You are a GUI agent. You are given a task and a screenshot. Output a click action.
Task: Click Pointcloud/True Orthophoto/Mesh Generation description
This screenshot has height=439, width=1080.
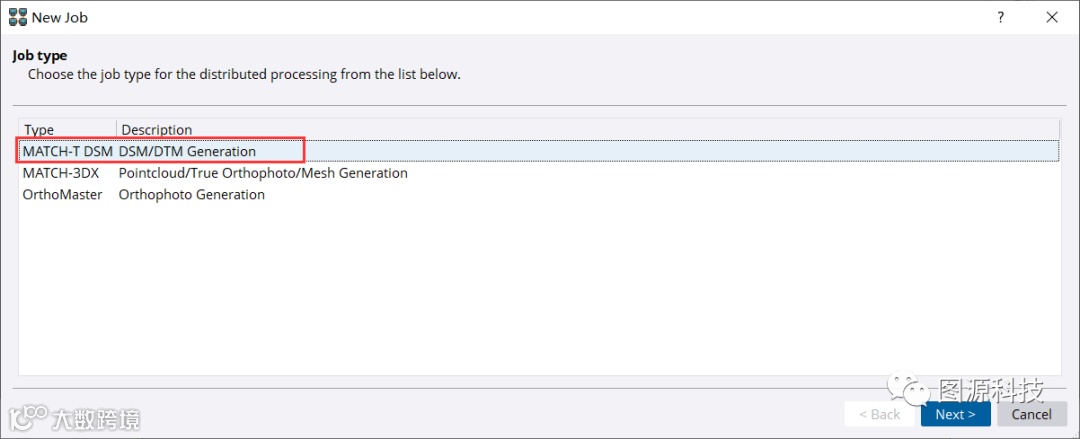[263, 173]
